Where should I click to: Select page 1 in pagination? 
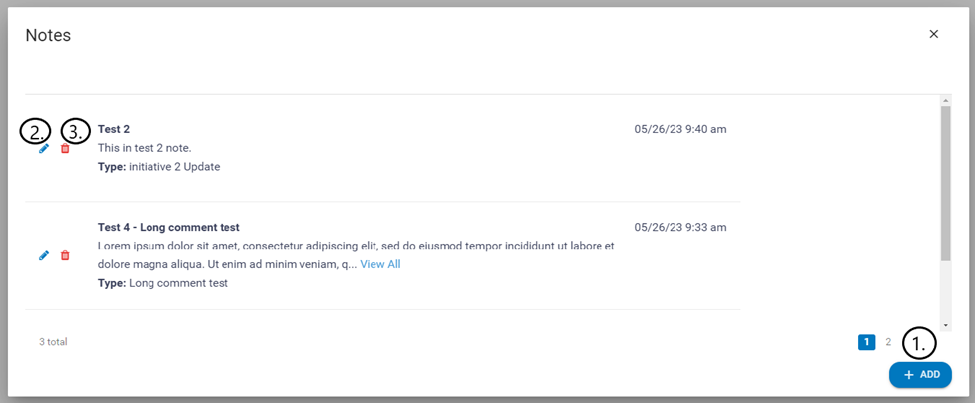click(866, 342)
